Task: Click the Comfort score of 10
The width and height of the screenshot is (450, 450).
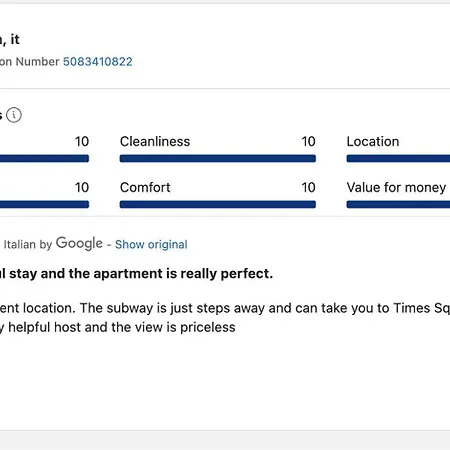Action: click(308, 188)
